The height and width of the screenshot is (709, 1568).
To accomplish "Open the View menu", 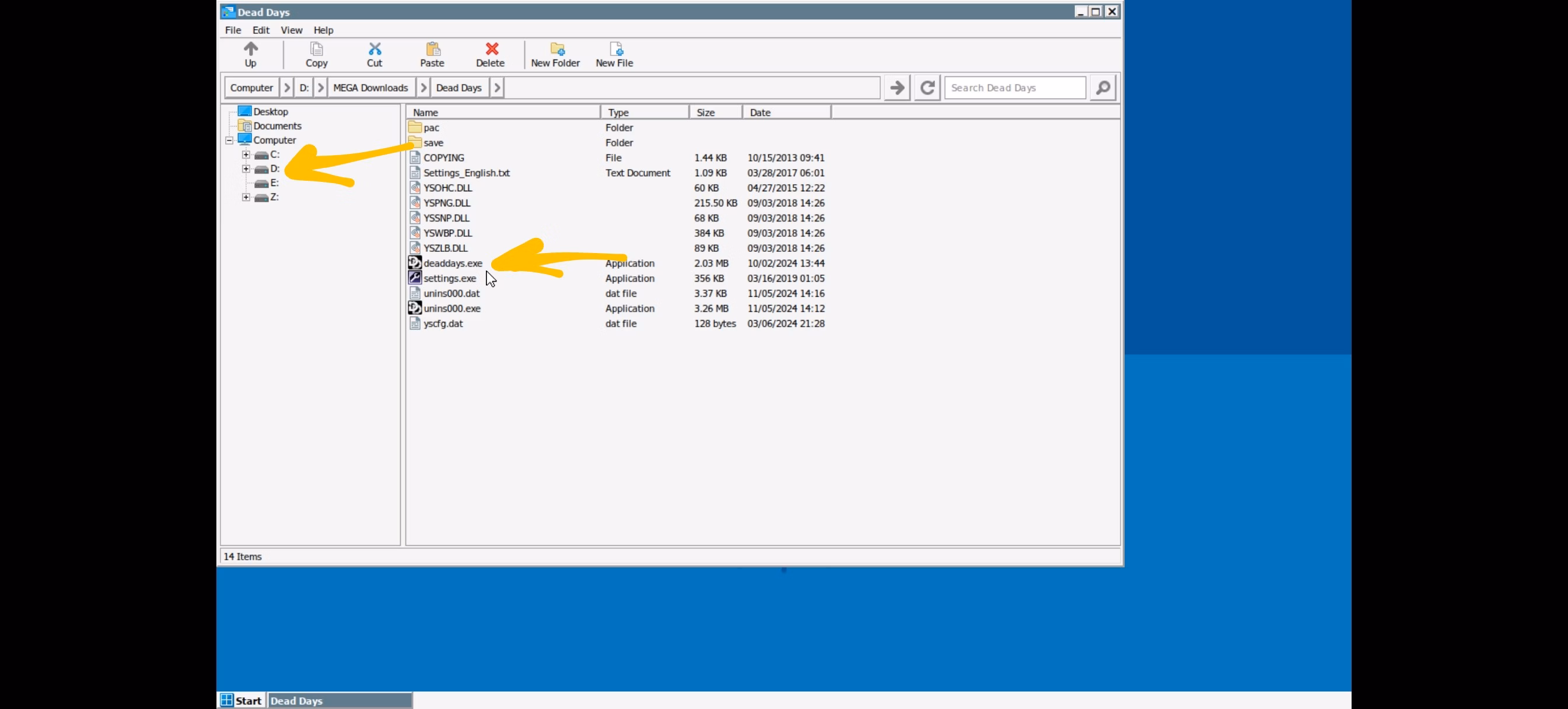I will (x=291, y=30).
